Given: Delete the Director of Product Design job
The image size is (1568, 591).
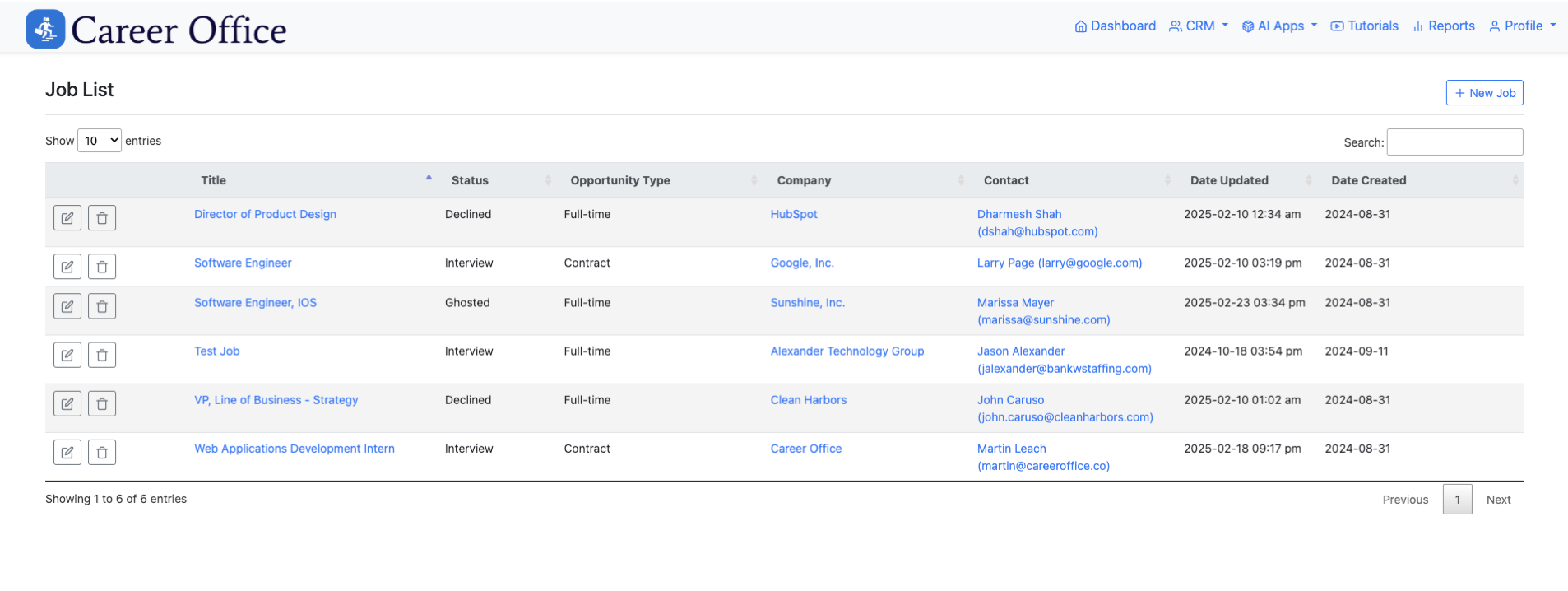Looking at the screenshot, I should [102, 218].
